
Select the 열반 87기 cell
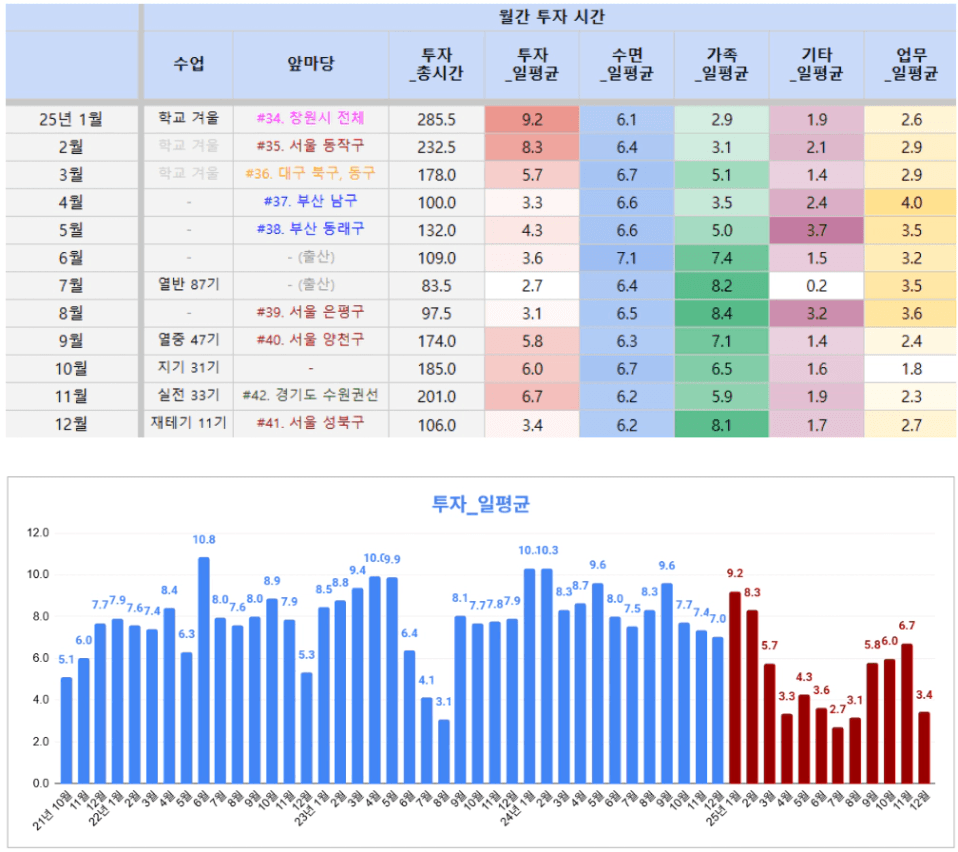click(x=188, y=285)
